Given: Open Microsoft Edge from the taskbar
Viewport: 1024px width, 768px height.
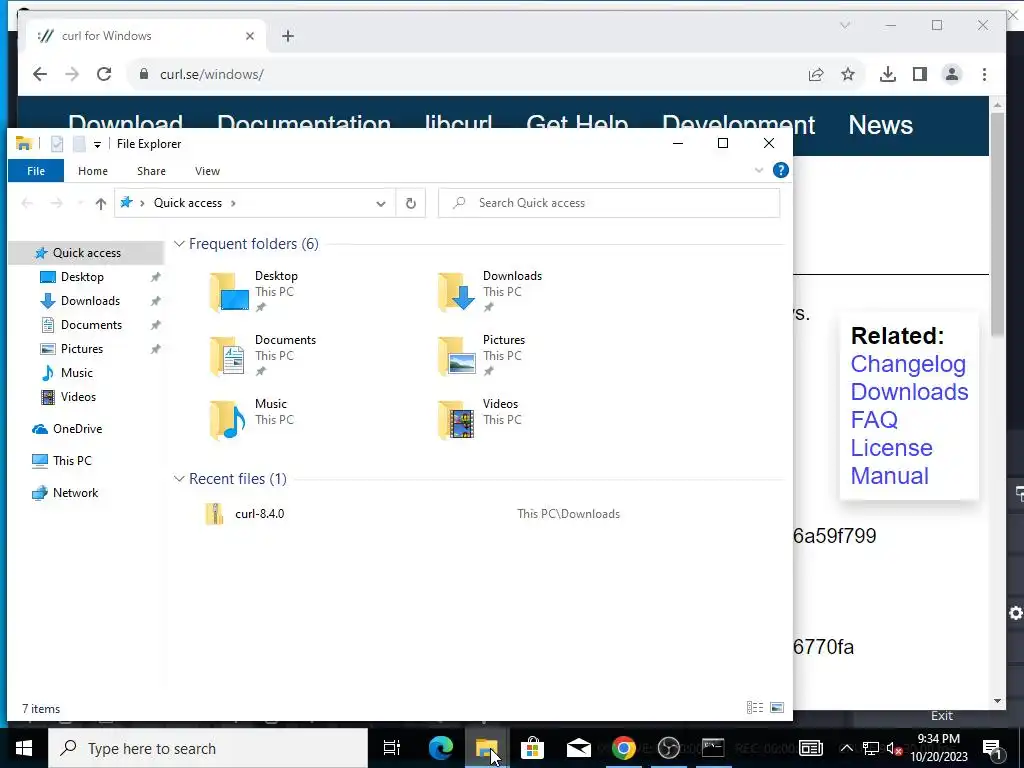Looking at the screenshot, I should point(441,748).
